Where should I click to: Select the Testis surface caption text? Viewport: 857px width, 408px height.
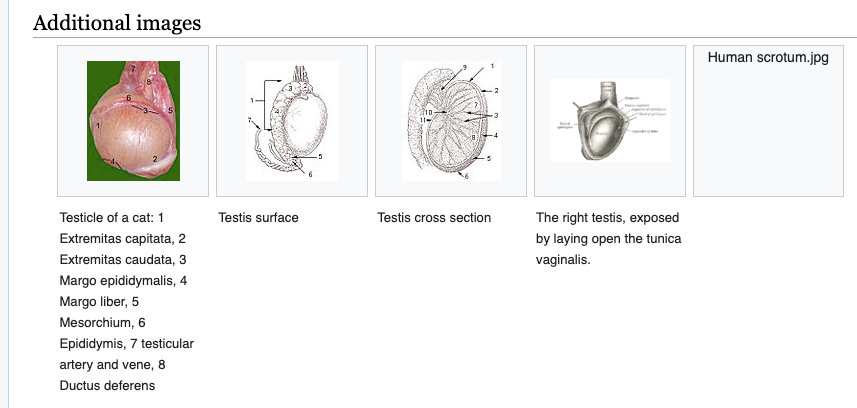259,218
